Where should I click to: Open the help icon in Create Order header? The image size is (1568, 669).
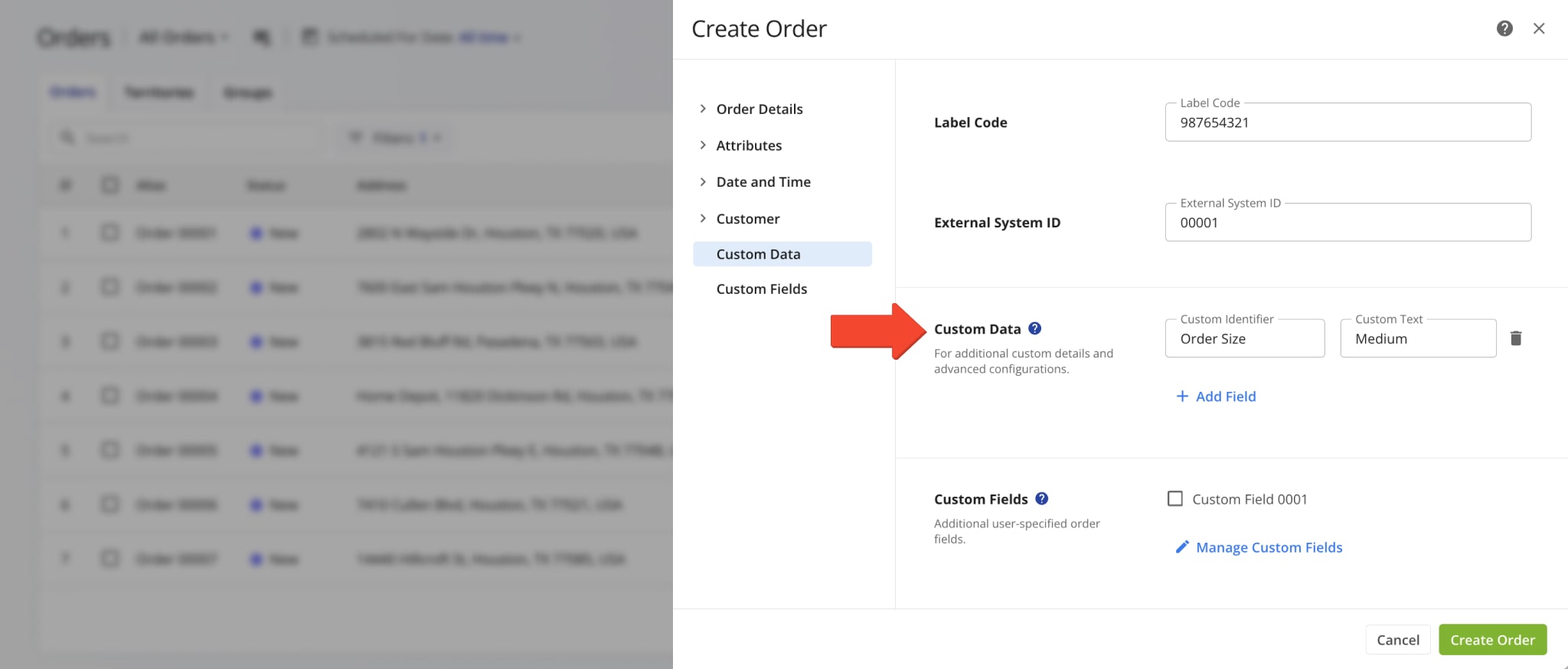coord(1504,28)
